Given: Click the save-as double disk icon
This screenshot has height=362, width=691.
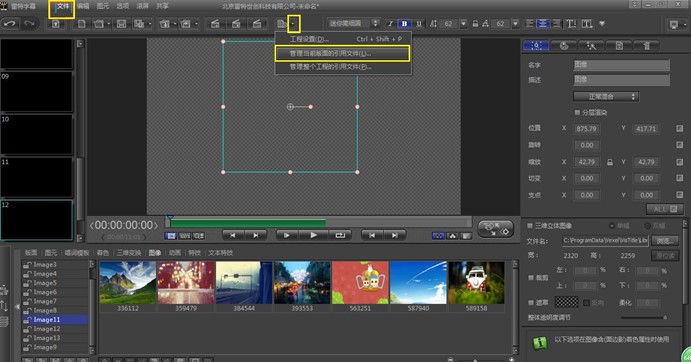Looking at the screenshot, I should pyautogui.click(x=139, y=24).
